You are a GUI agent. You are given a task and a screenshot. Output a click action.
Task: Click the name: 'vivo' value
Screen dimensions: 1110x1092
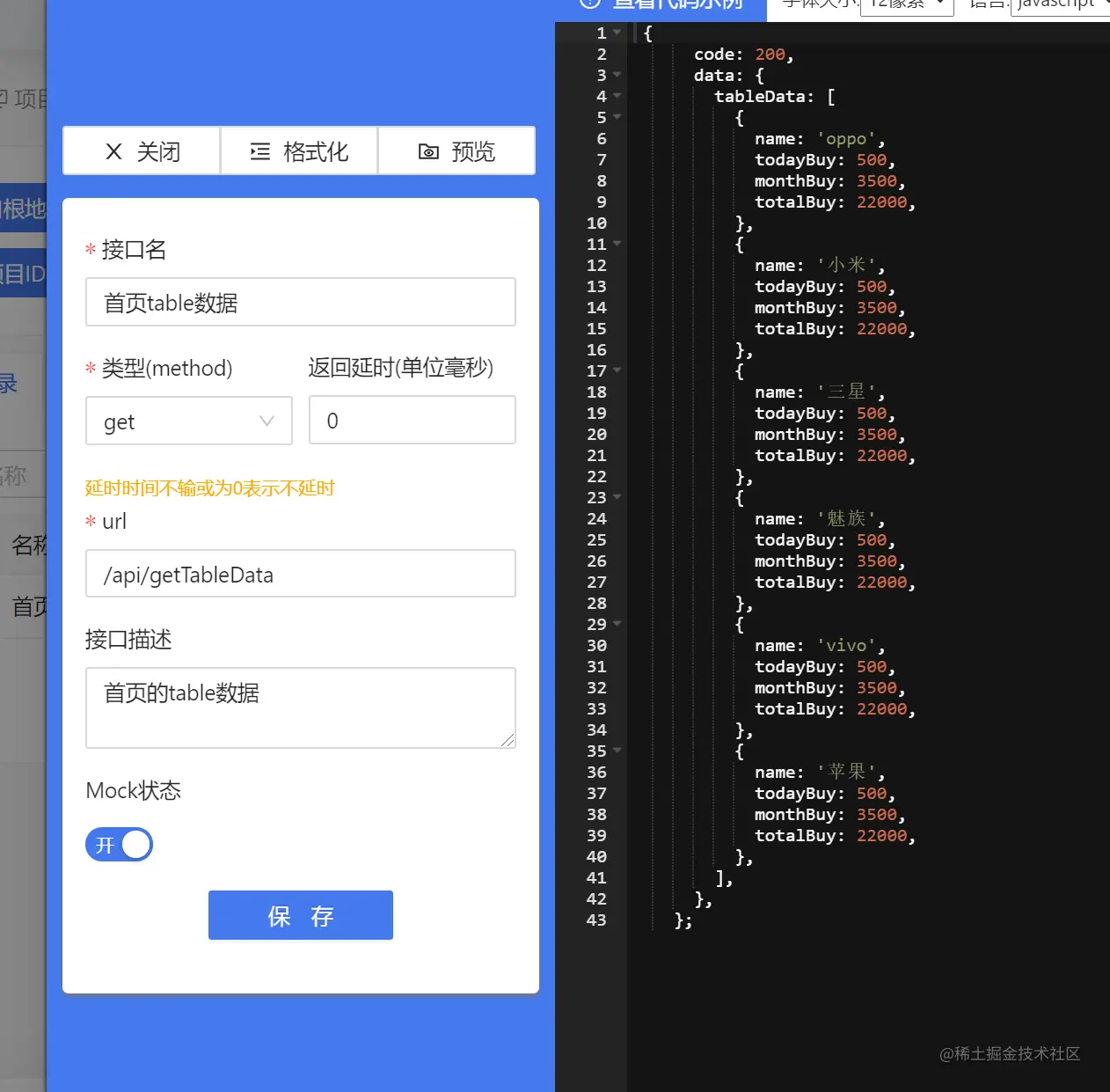[x=846, y=646]
